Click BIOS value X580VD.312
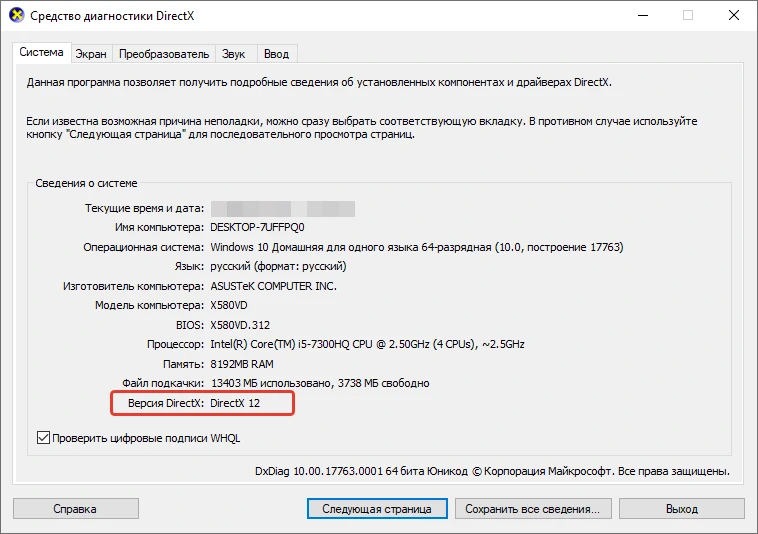Image resolution: width=758 pixels, height=534 pixels. (x=240, y=325)
